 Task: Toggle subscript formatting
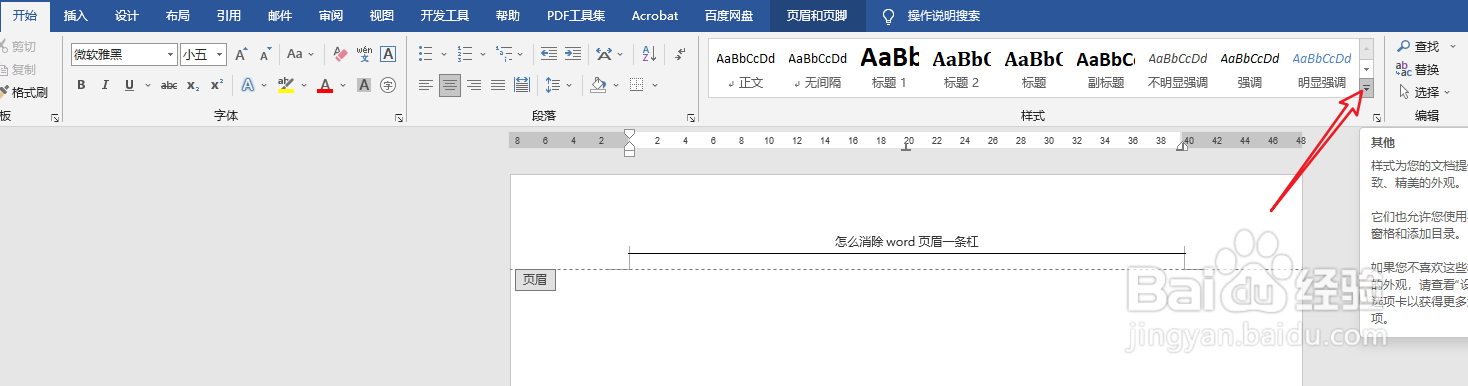tap(193, 85)
